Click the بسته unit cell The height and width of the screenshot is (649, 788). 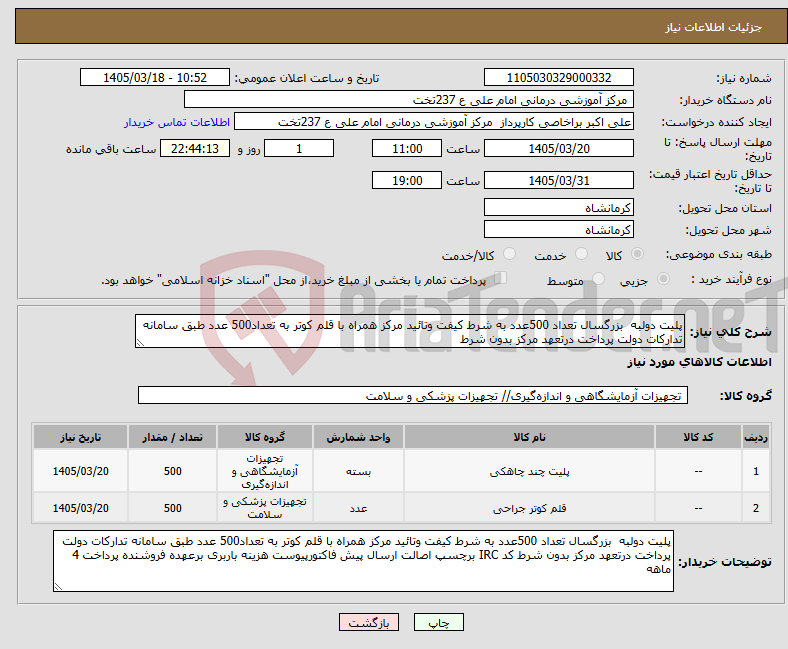pyautogui.click(x=358, y=472)
